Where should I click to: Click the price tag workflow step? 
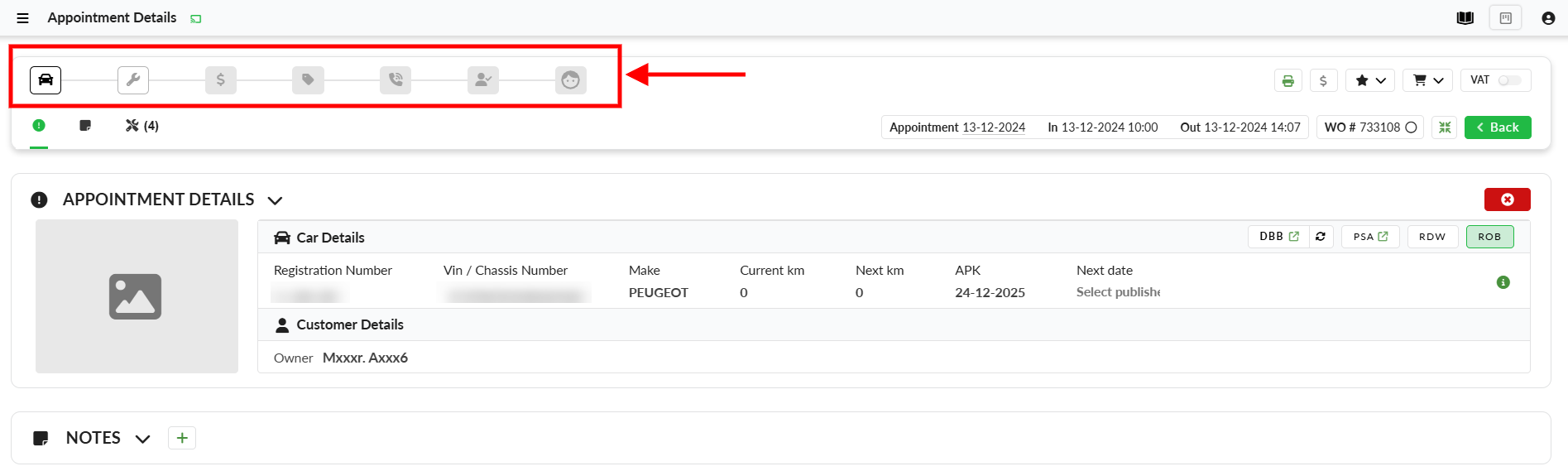coord(308,80)
